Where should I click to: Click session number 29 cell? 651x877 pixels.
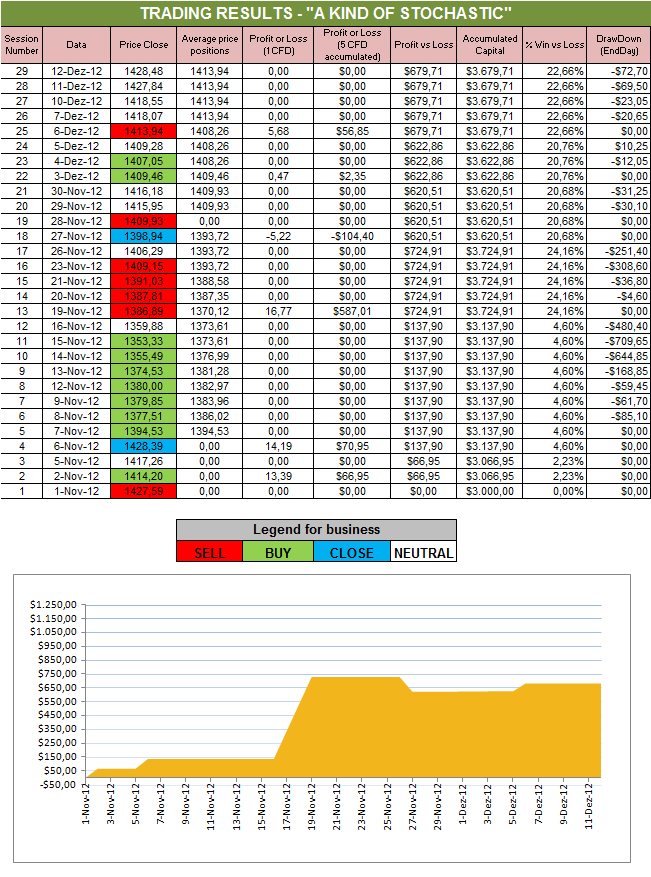pos(21,71)
